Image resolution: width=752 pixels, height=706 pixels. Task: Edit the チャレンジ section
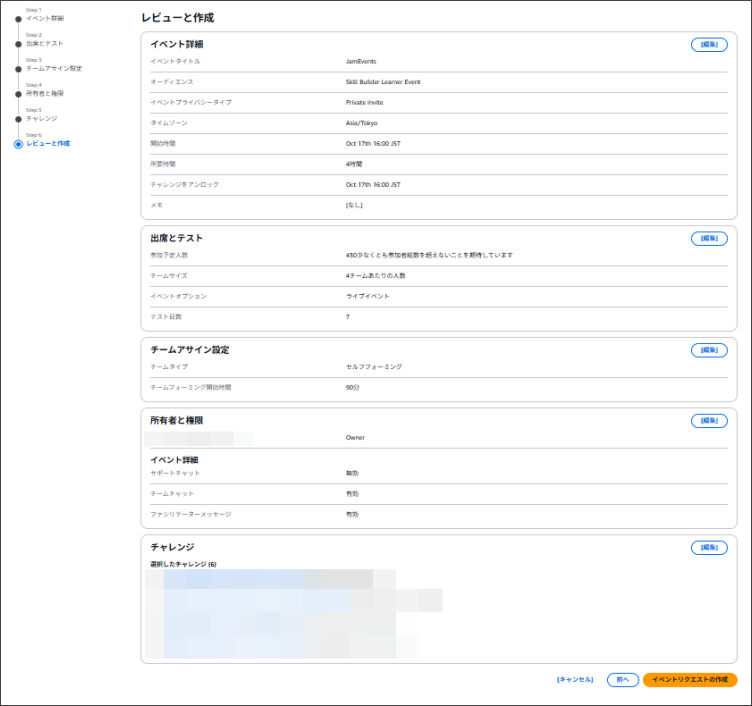(x=709, y=548)
